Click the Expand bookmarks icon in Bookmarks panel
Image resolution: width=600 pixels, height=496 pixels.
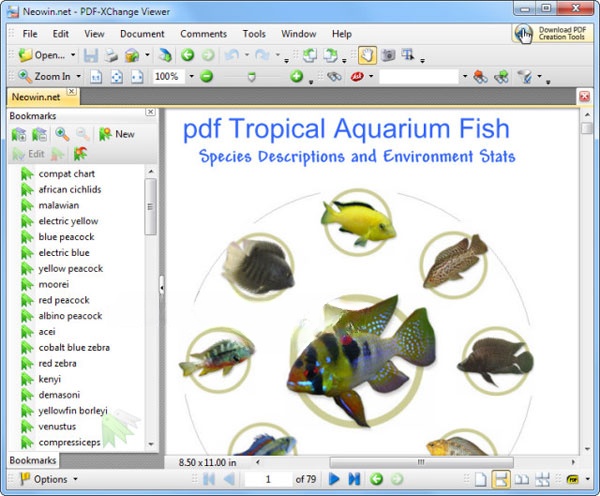(x=18, y=134)
